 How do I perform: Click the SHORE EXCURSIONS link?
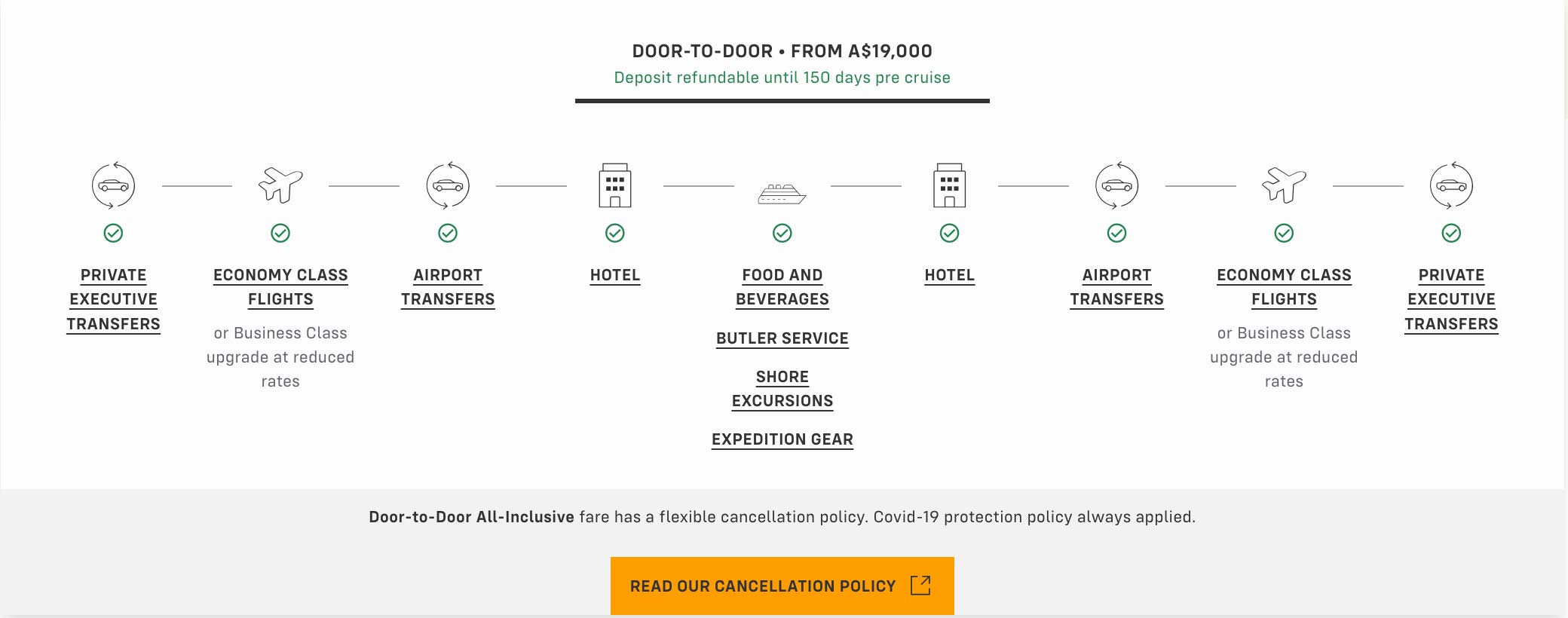pos(782,389)
